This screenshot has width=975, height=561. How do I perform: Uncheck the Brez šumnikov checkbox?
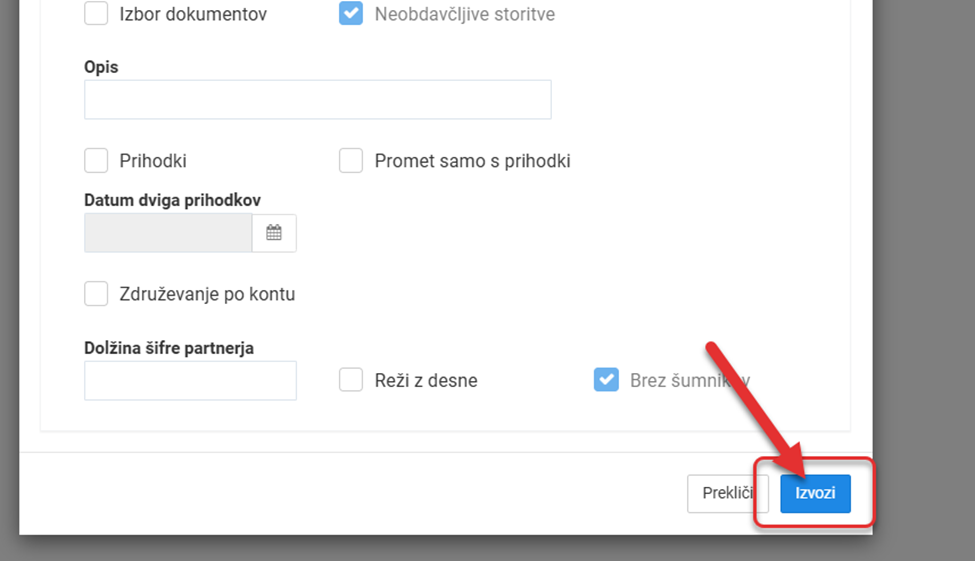click(606, 379)
